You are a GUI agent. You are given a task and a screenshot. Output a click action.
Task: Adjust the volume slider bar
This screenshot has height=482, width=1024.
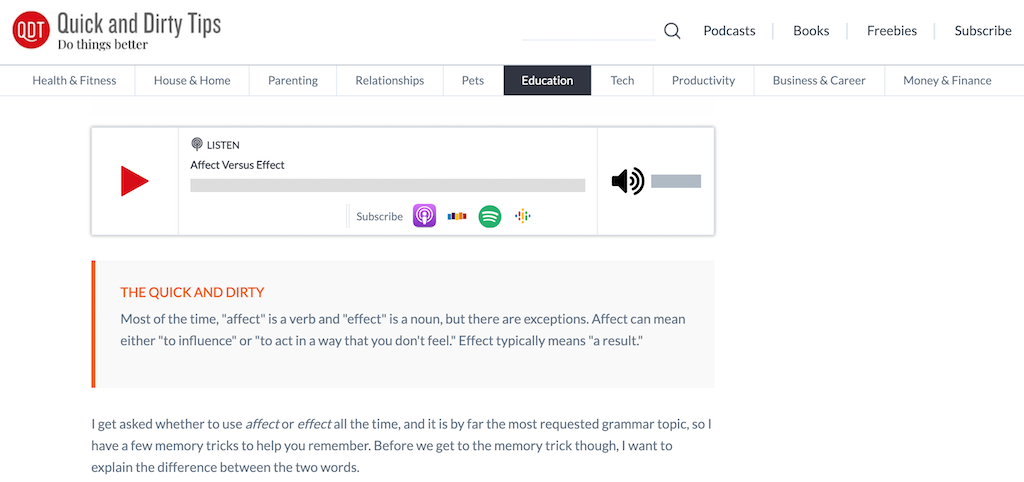(676, 181)
